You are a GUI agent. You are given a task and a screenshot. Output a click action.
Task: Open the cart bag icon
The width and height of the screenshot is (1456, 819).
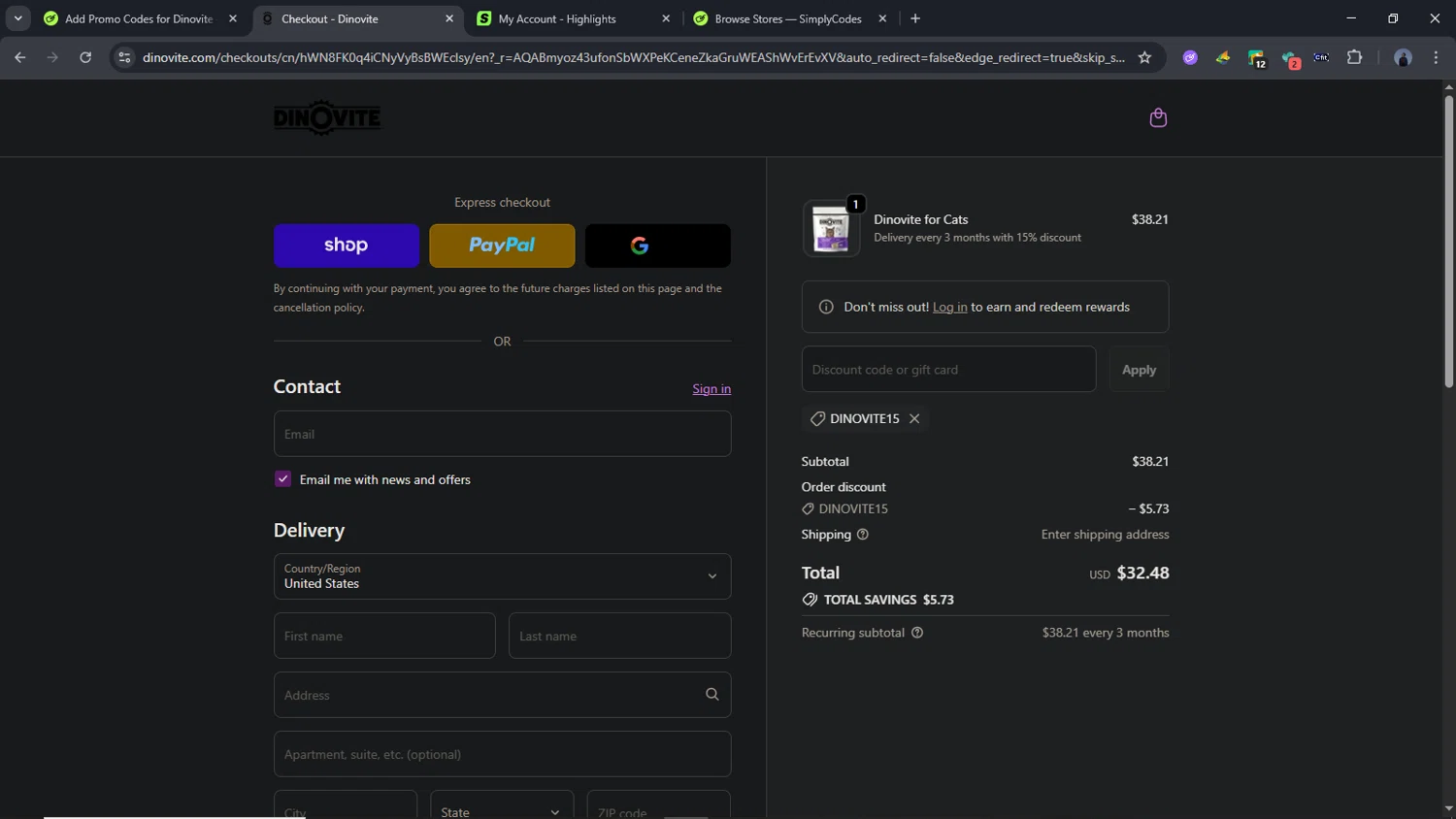[1157, 117]
